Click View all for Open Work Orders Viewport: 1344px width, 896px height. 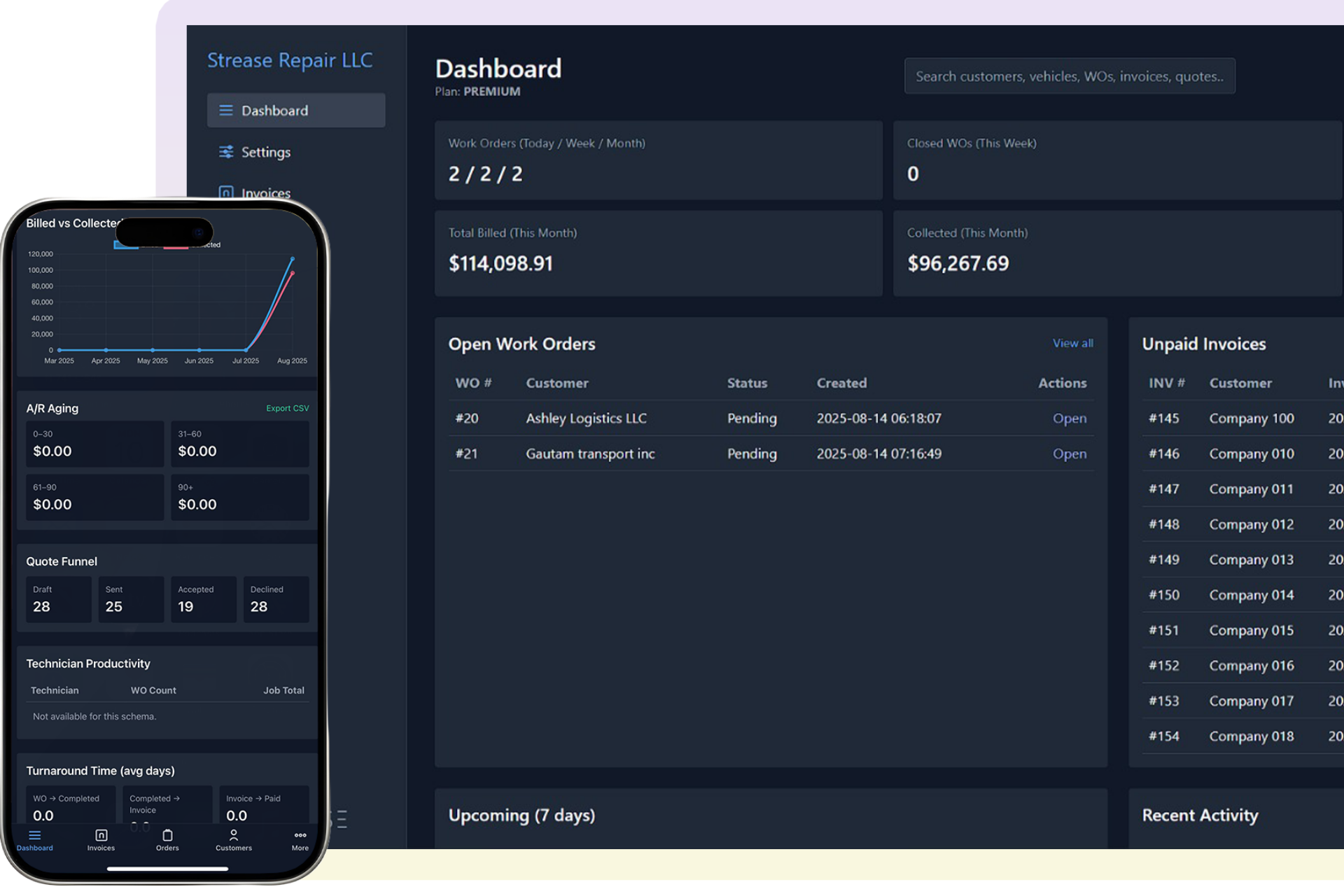point(1072,343)
